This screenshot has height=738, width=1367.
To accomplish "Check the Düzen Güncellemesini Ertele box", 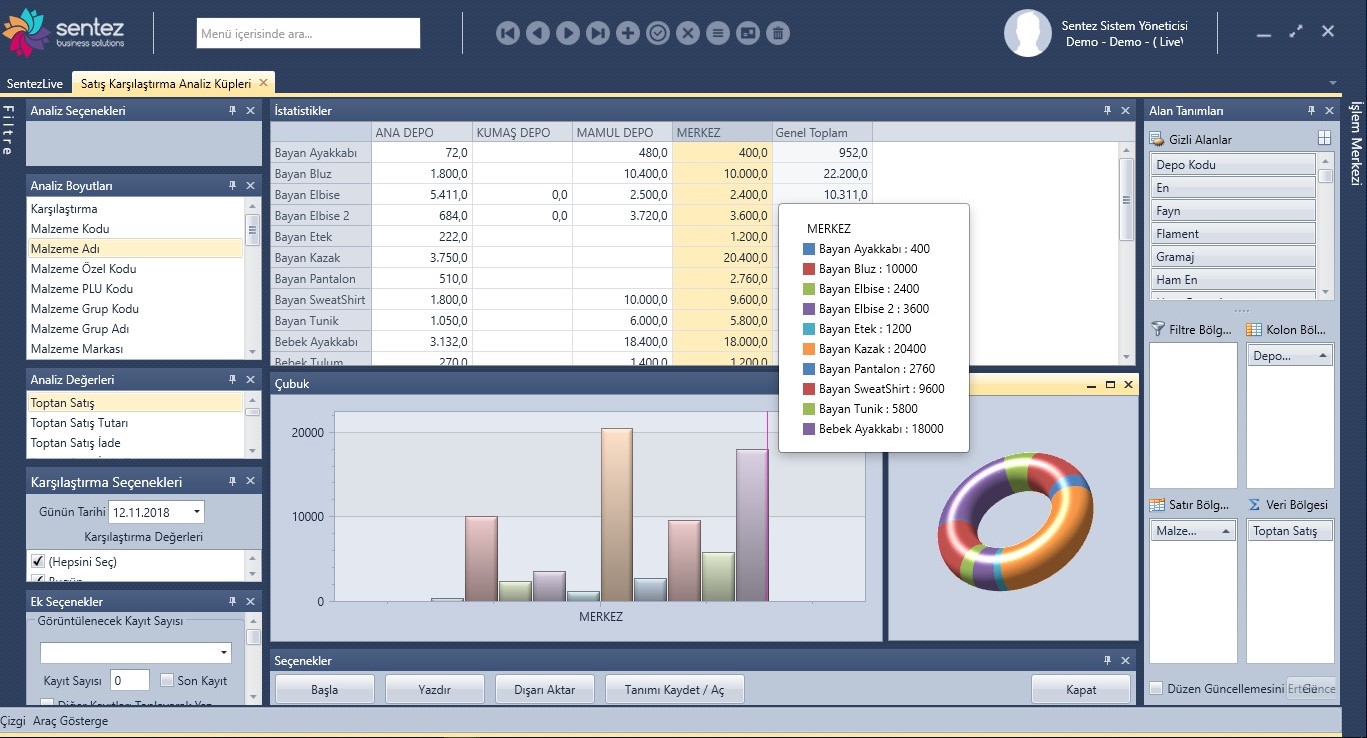I will [1156, 688].
